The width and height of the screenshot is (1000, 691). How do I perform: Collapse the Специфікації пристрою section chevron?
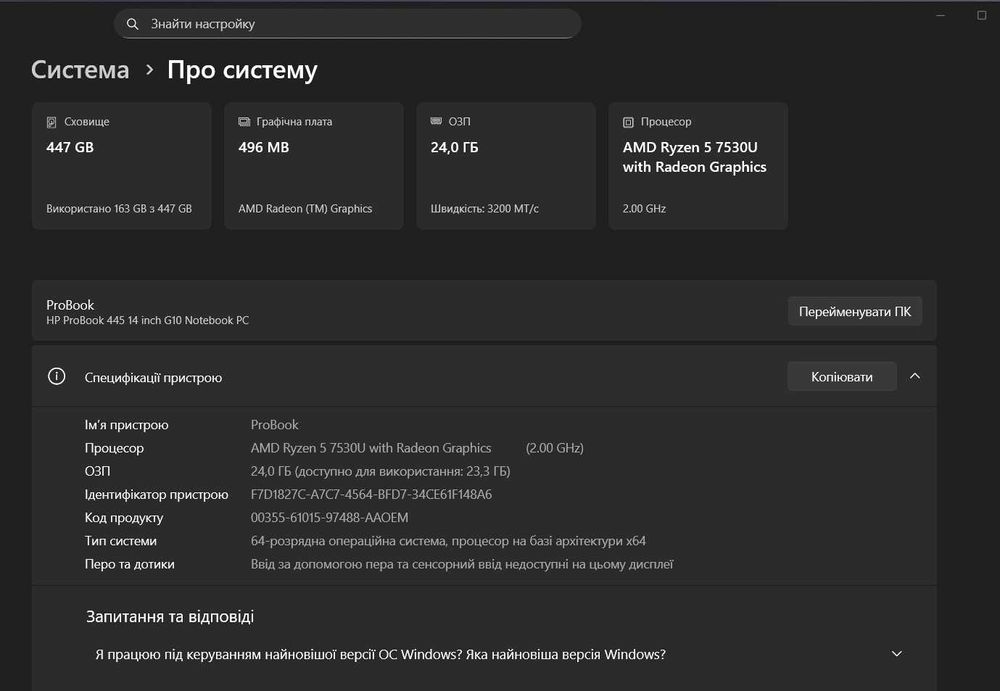pyautogui.click(x=915, y=376)
